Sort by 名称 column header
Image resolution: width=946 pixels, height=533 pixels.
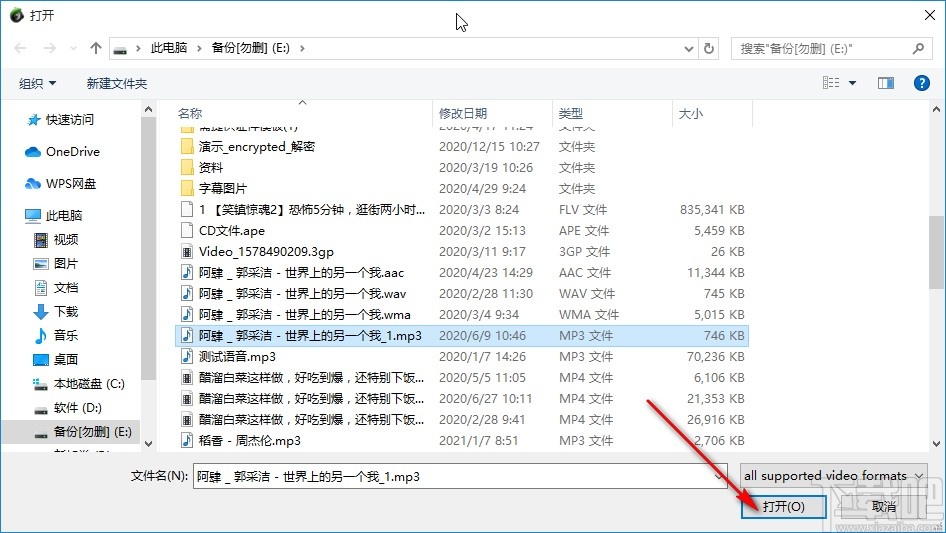[x=190, y=113]
